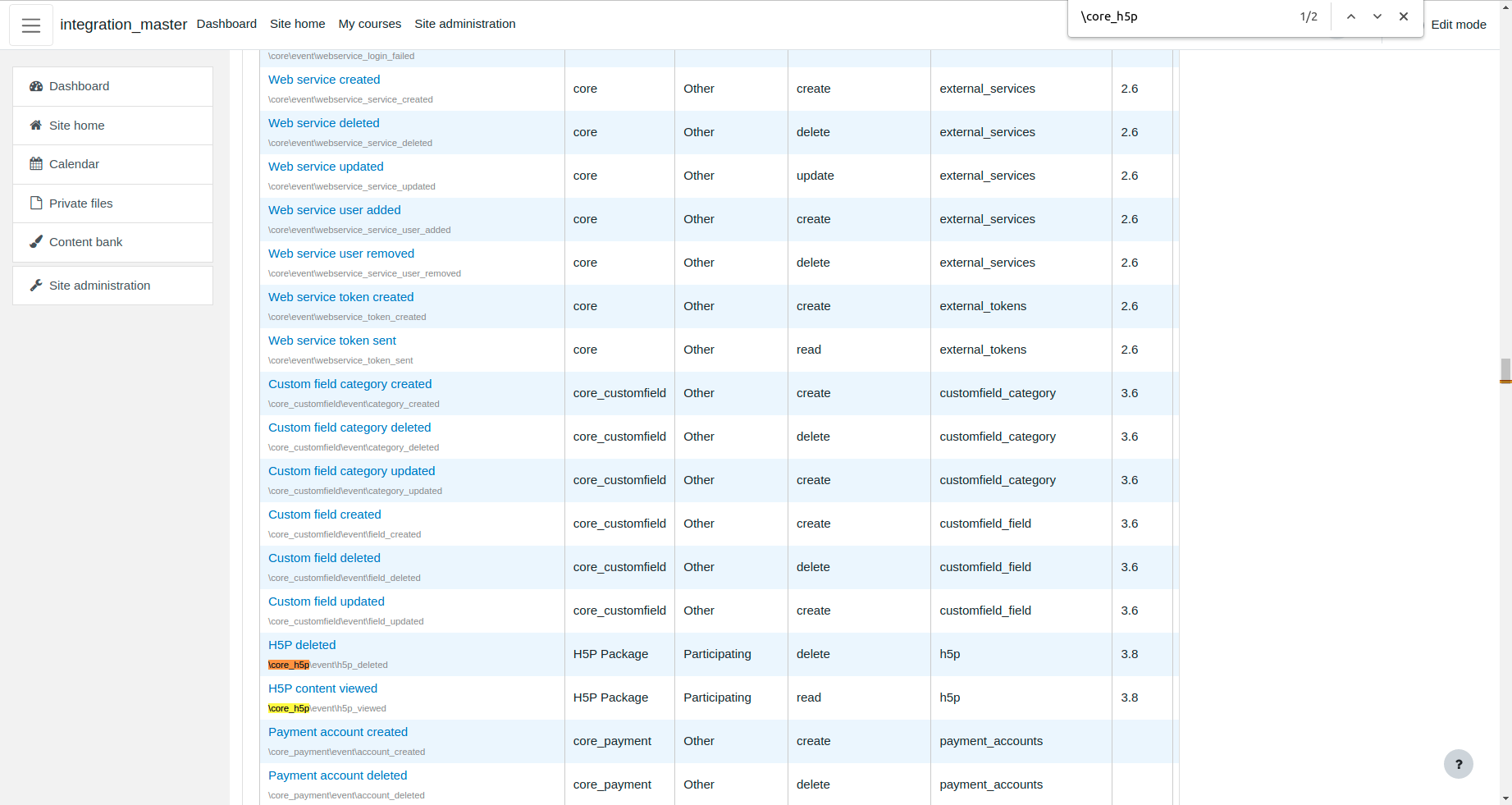Click the \core\event\webservice_login_failed text
Image resolution: width=1512 pixels, height=805 pixels.
click(341, 56)
